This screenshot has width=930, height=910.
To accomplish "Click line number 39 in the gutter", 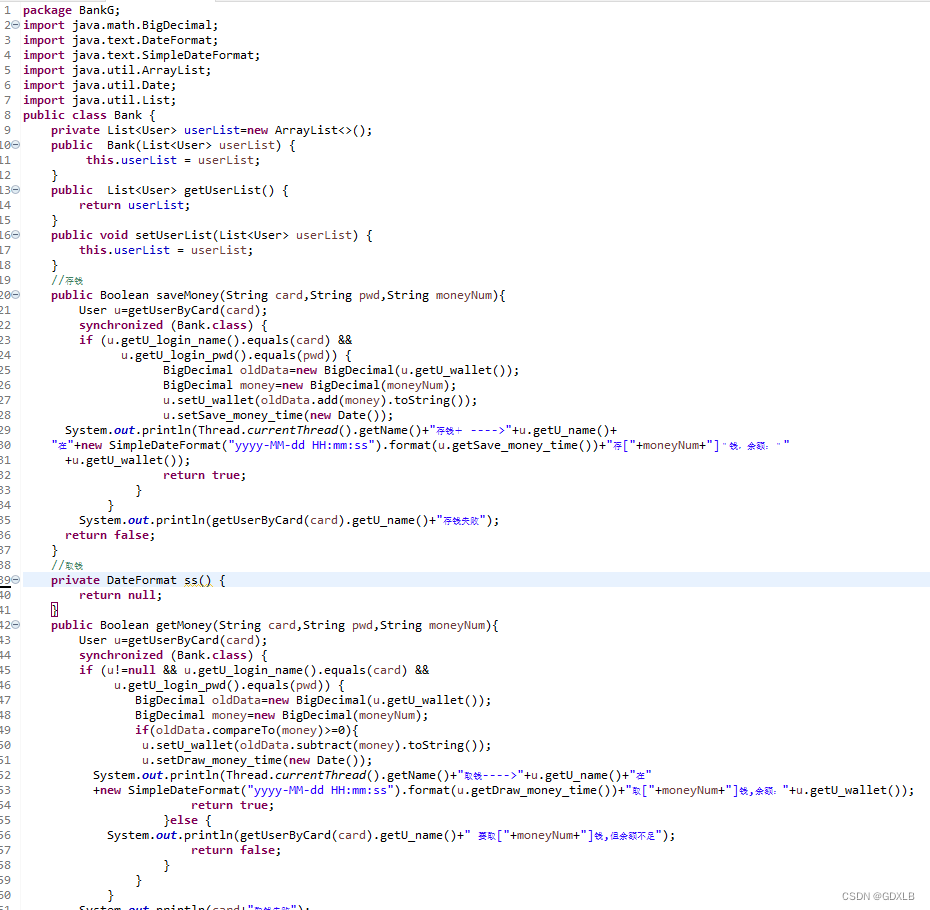I will pyautogui.click(x=8, y=580).
